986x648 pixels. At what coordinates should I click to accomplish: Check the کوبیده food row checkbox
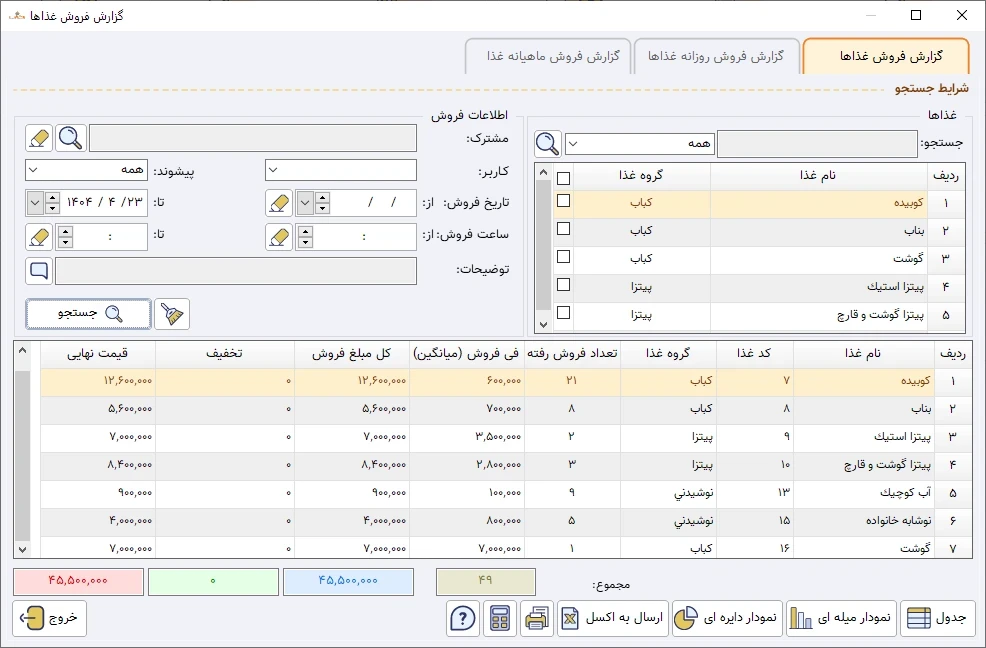point(563,200)
